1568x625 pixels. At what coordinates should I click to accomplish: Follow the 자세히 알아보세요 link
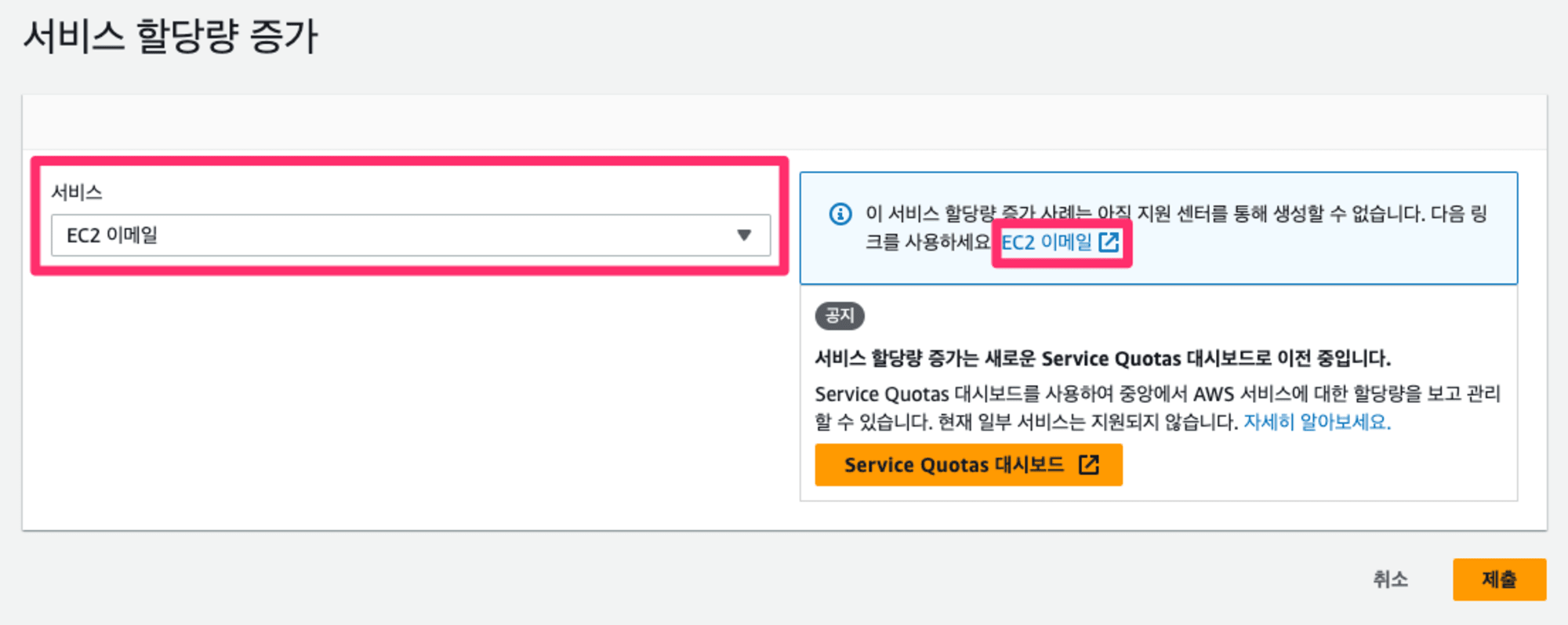point(1317,422)
